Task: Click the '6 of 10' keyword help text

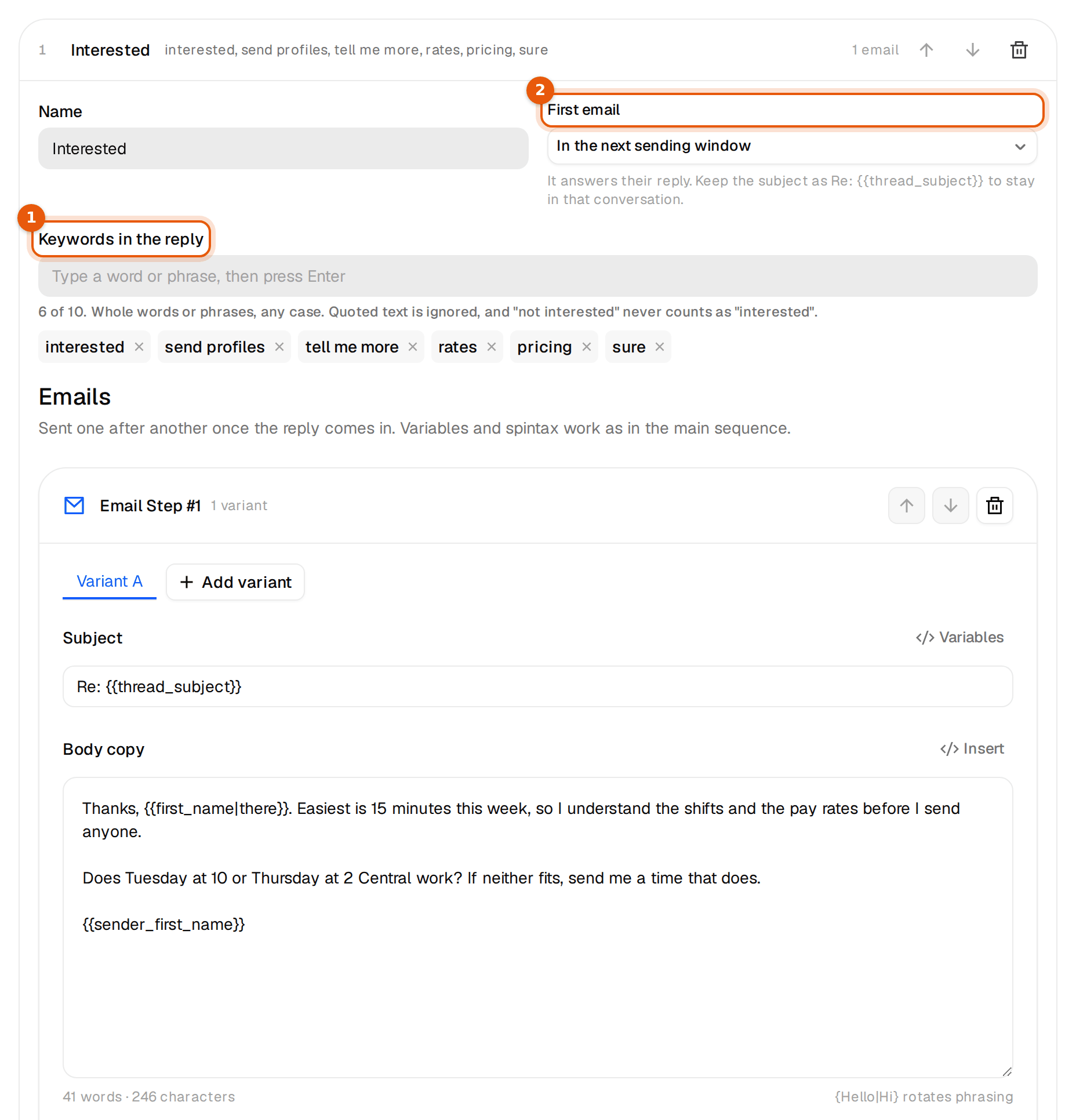Action: coord(428,312)
